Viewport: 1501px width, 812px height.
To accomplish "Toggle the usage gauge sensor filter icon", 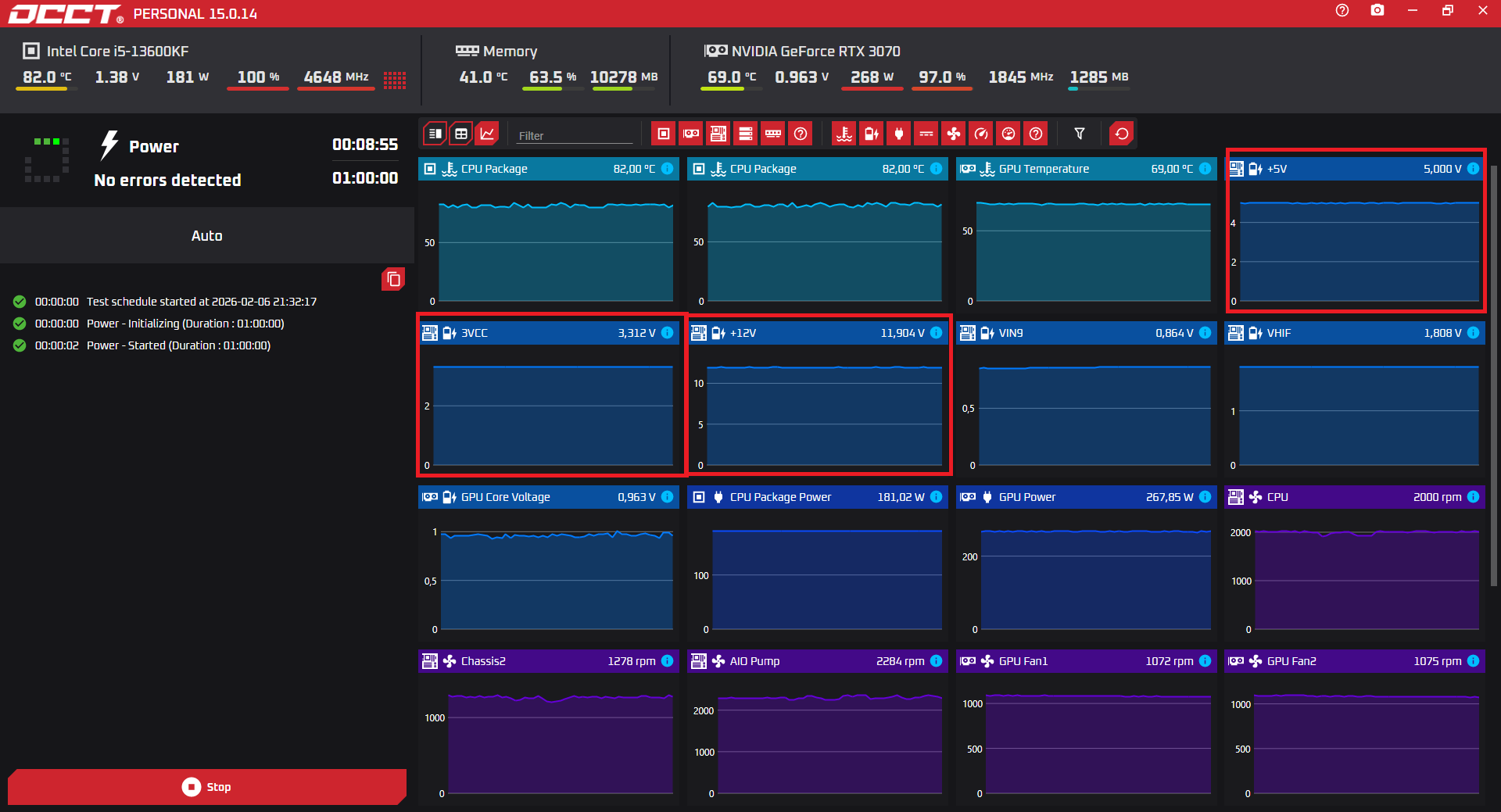I will pyautogui.click(x=1008, y=134).
